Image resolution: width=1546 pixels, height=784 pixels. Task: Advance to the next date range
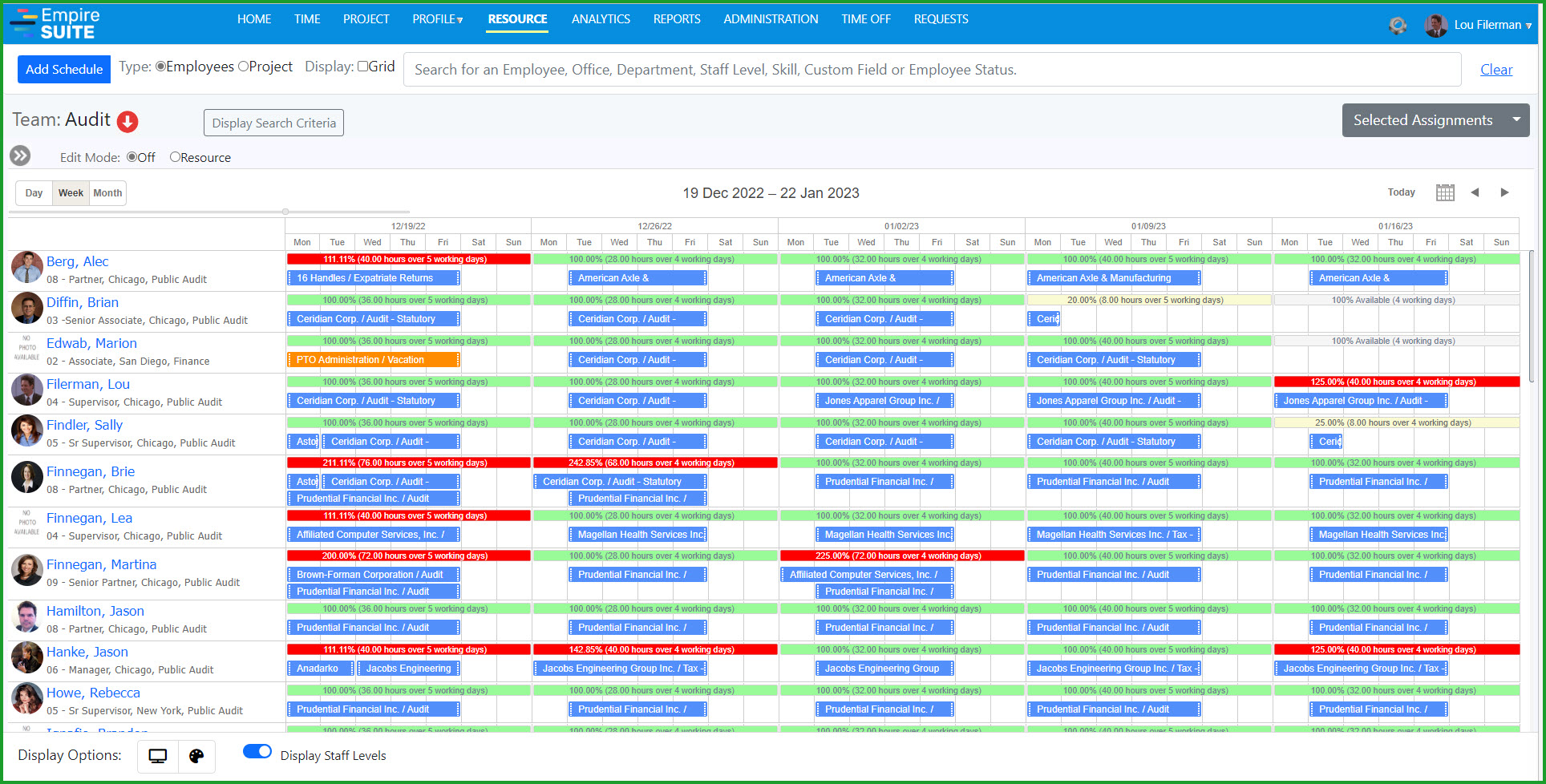pos(1504,192)
